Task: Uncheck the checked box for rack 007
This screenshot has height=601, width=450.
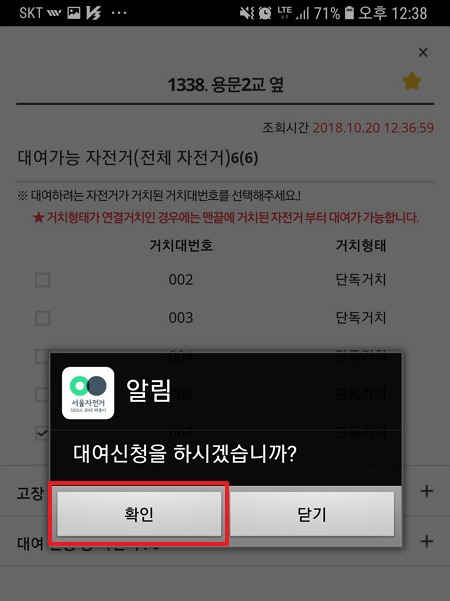Action: pyautogui.click(x=42, y=433)
